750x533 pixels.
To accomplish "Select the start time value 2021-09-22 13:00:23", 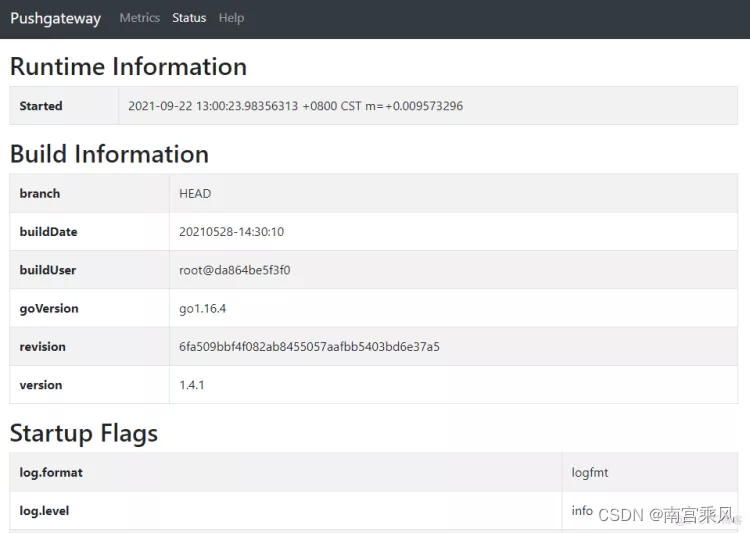I will tap(296, 106).
